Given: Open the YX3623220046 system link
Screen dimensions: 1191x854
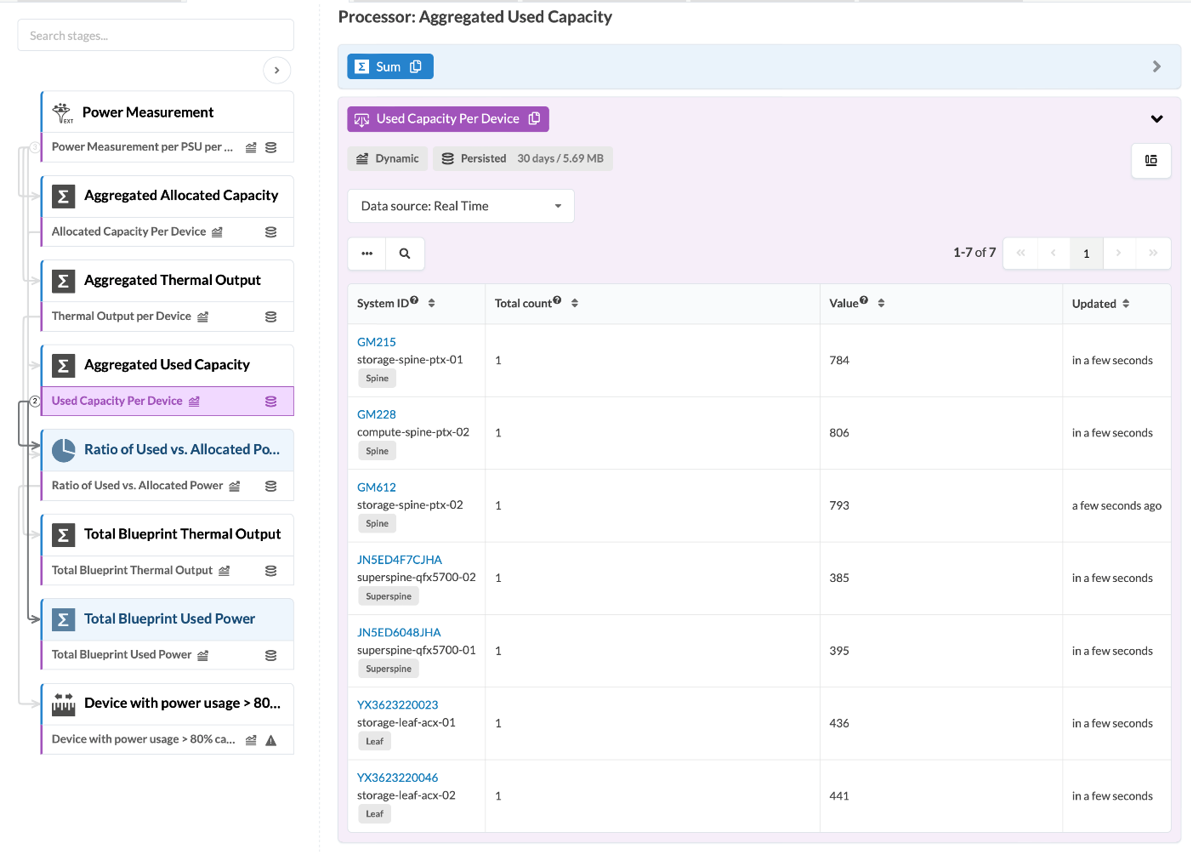Looking at the screenshot, I should click(397, 777).
